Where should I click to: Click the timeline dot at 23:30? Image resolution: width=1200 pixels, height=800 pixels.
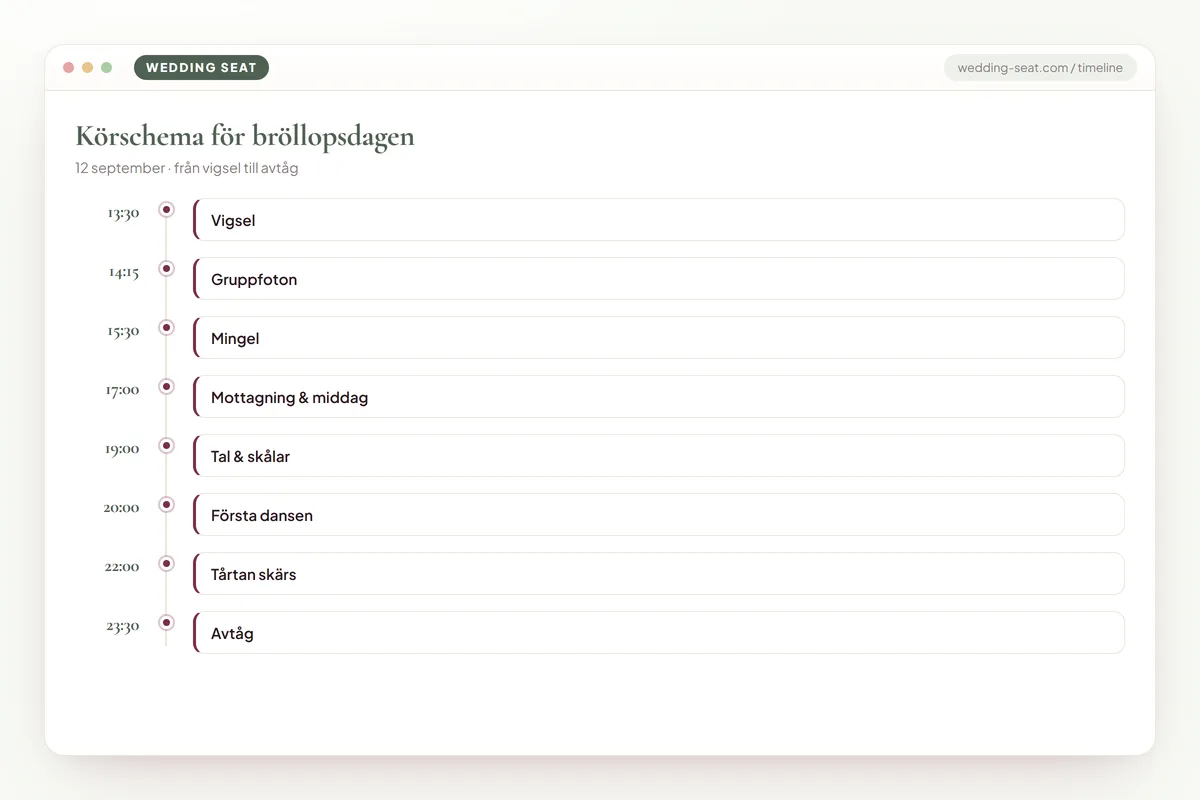pyautogui.click(x=166, y=622)
